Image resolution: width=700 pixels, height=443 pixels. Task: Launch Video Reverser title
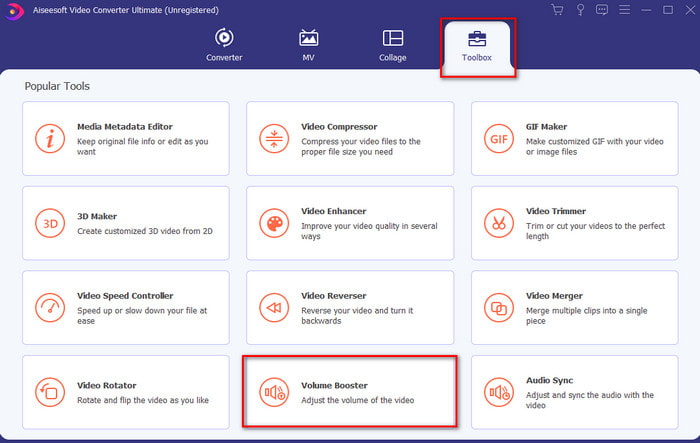[x=333, y=296]
